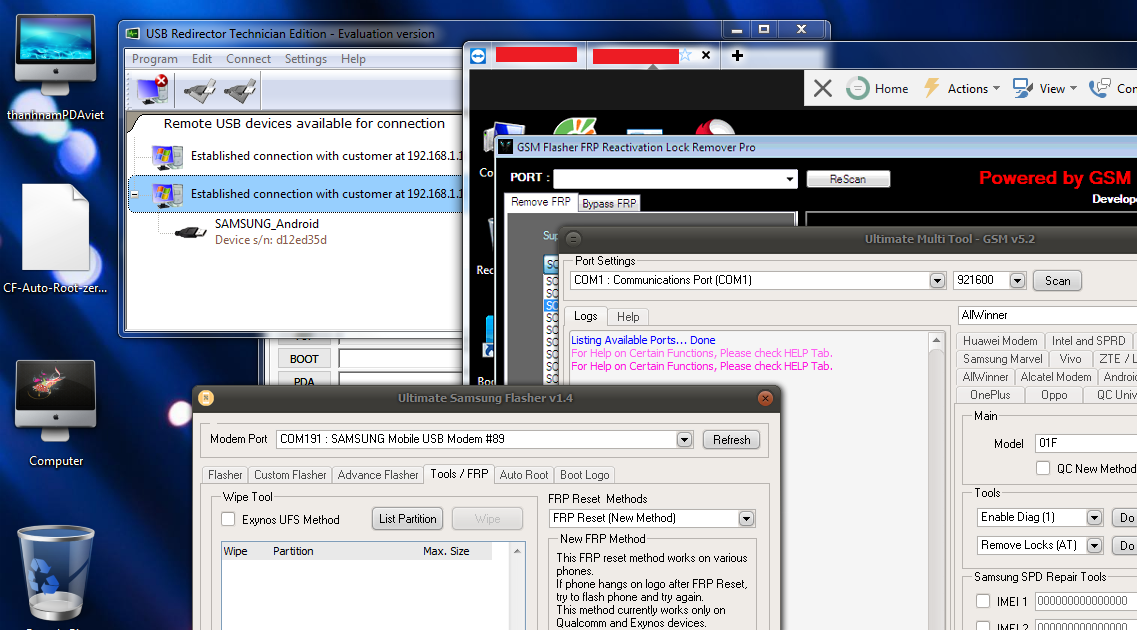Open Alcatel Modem tab
The image size is (1137, 630).
1056,377
